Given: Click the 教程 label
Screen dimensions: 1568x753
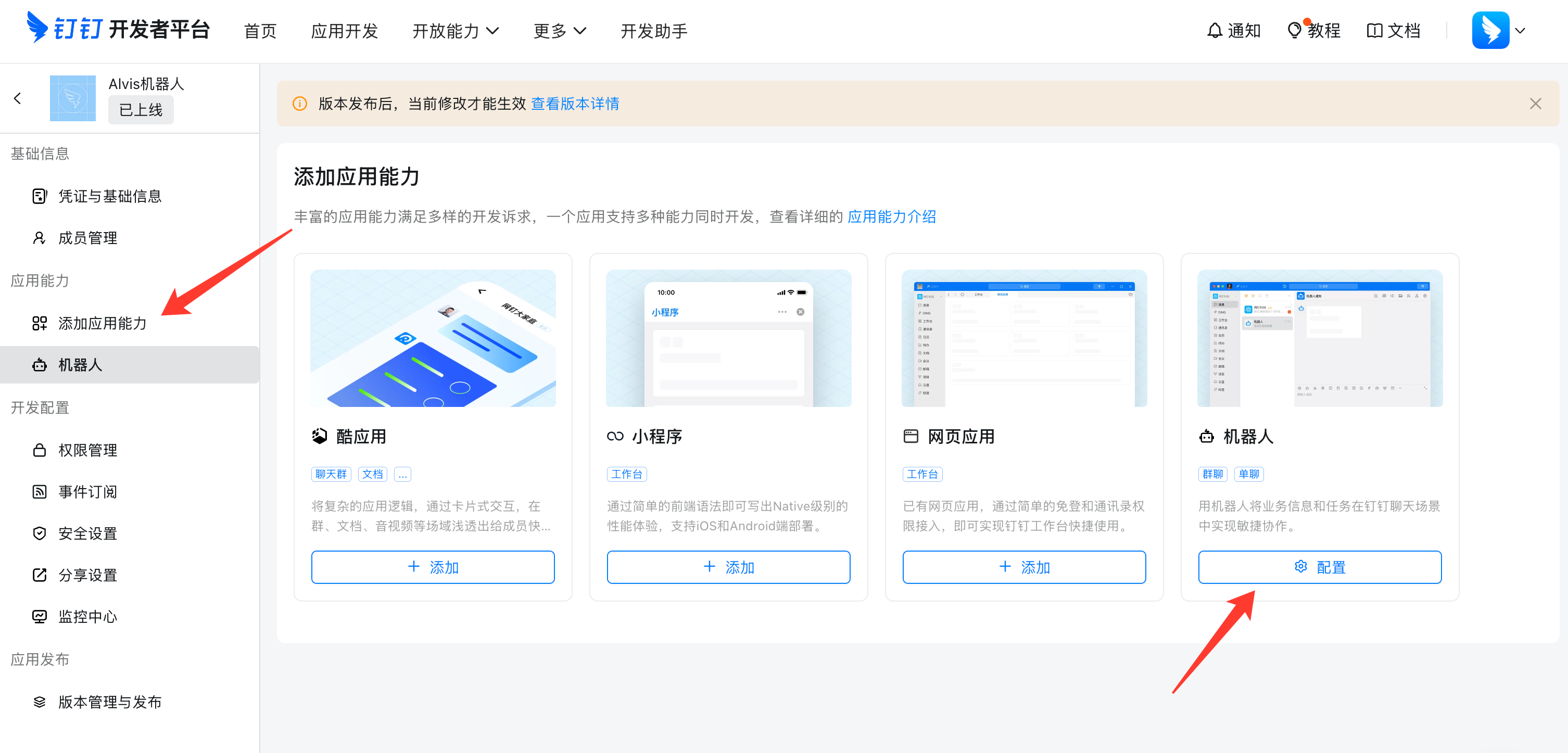Looking at the screenshot, I should point(1324,31).
